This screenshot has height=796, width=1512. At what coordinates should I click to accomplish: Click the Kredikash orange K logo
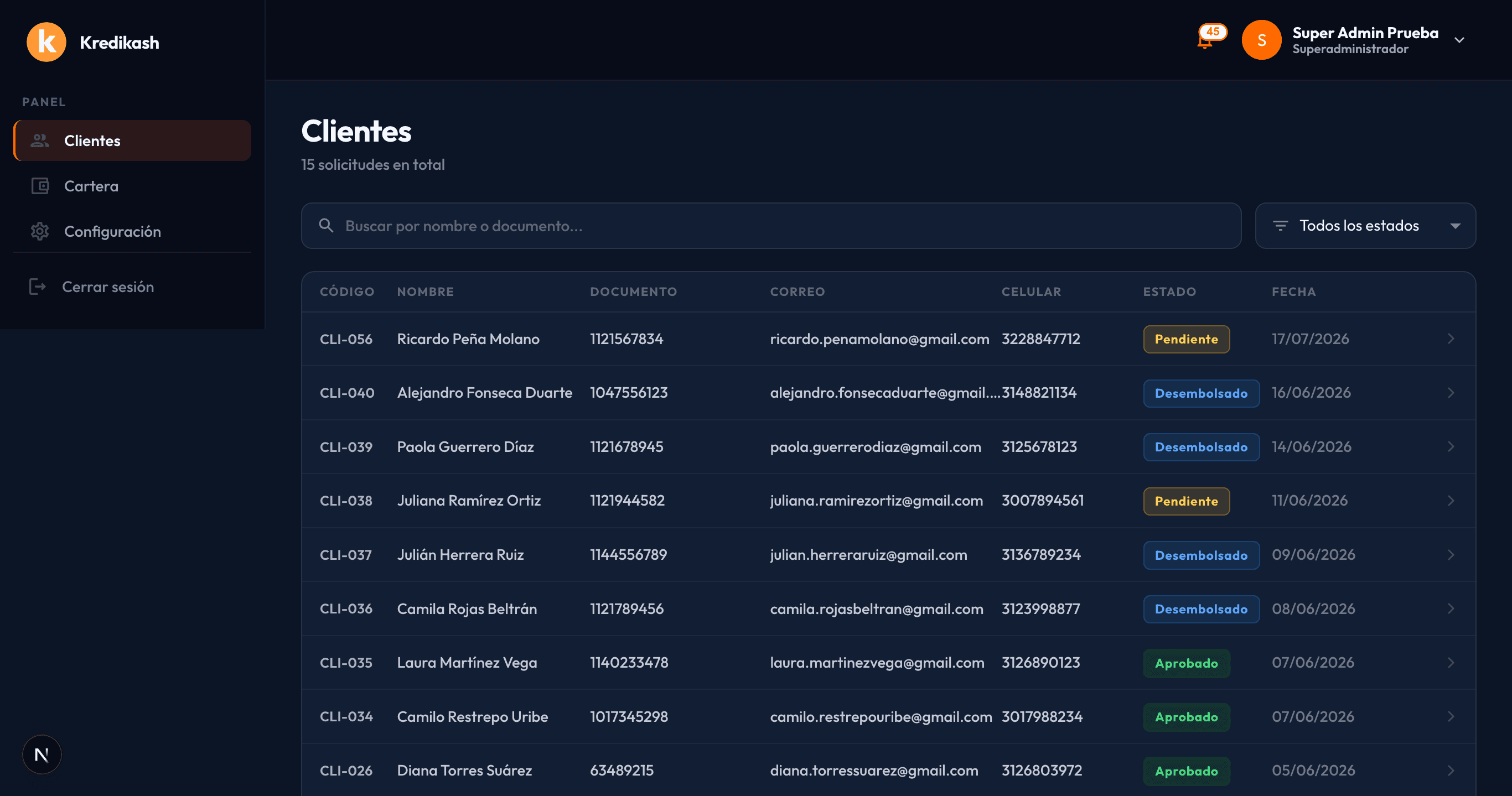(x=46, y=41)
